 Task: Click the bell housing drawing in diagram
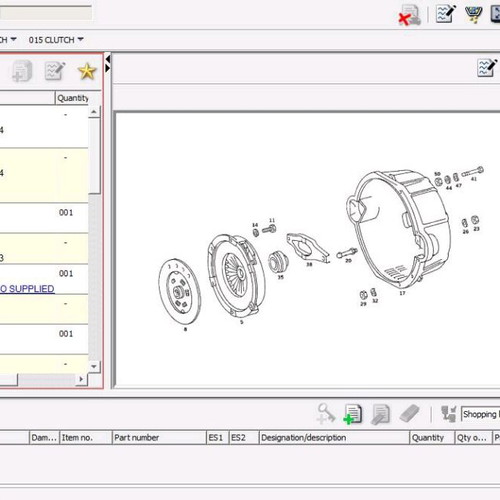(398, 228)
